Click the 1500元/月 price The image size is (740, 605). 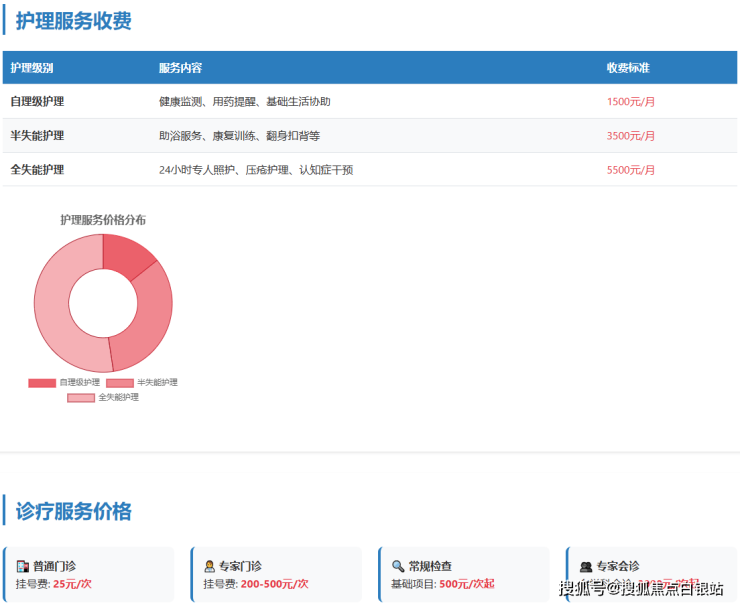[631, 102]
